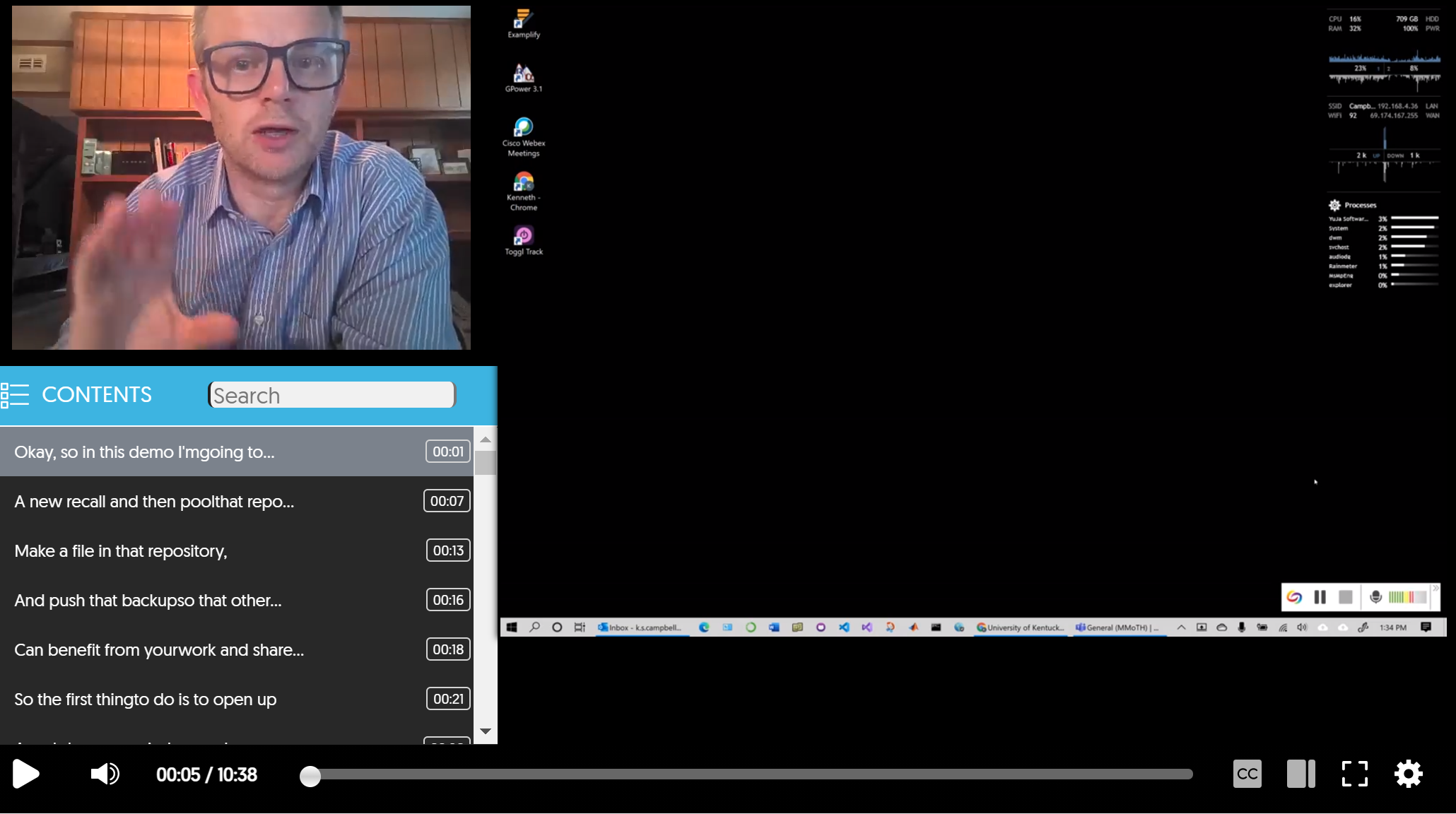Screen dimensions: 1456x814
Task: Click timestamp 00:16 for backup step
Action: click(447, 599)
